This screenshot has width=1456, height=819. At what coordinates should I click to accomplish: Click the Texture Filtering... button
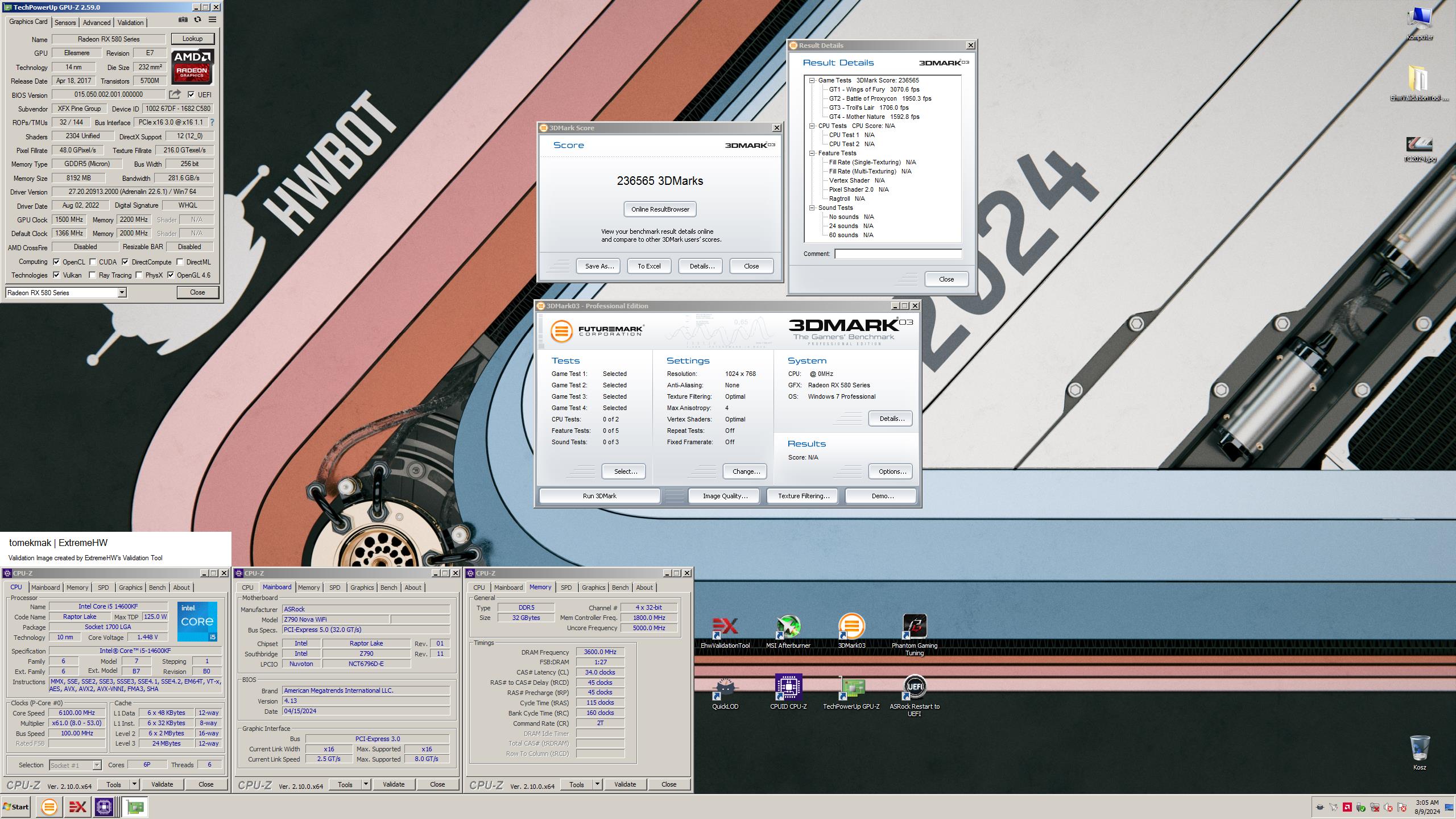tap(803, 496)
